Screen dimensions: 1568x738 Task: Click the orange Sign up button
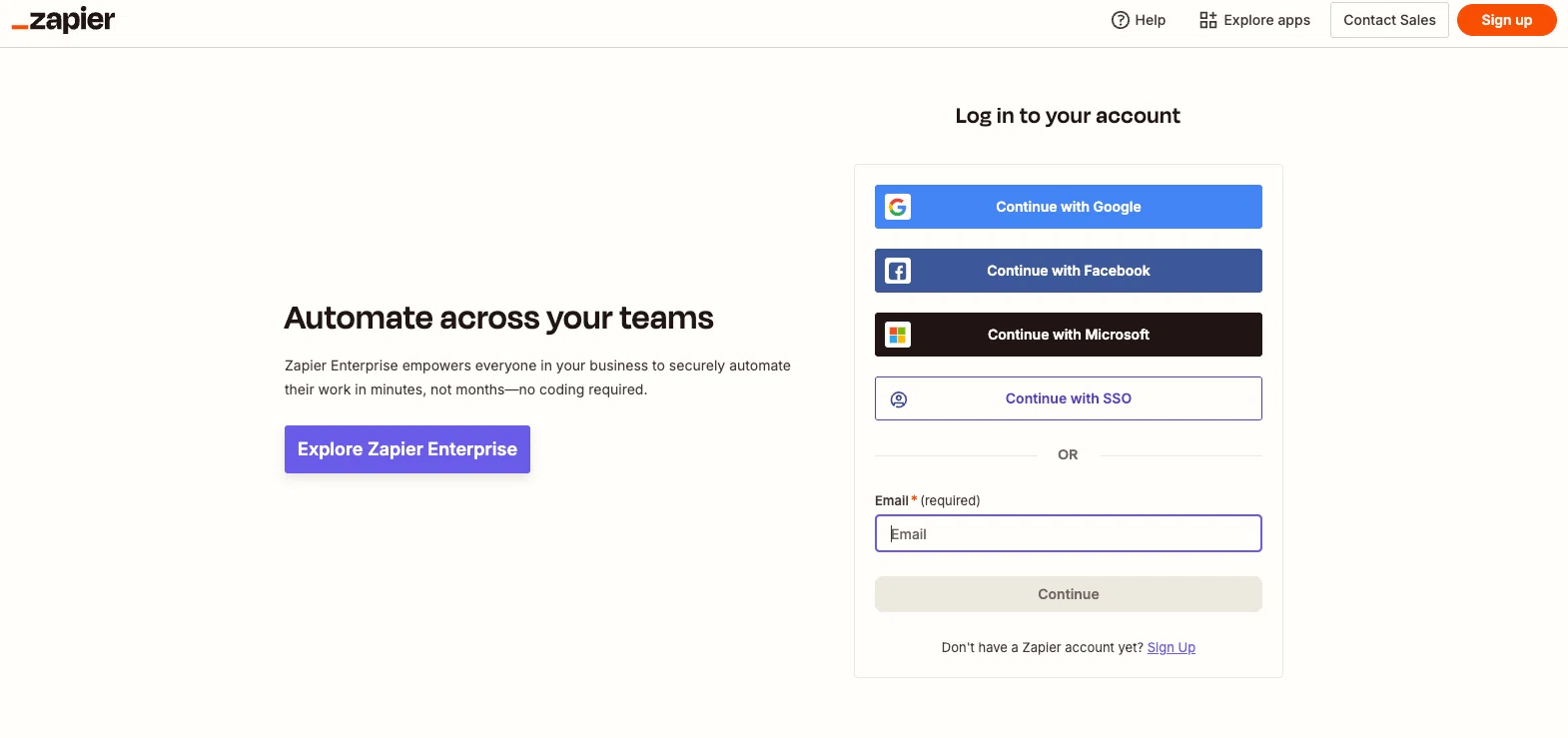click(x=1506, y=20)
